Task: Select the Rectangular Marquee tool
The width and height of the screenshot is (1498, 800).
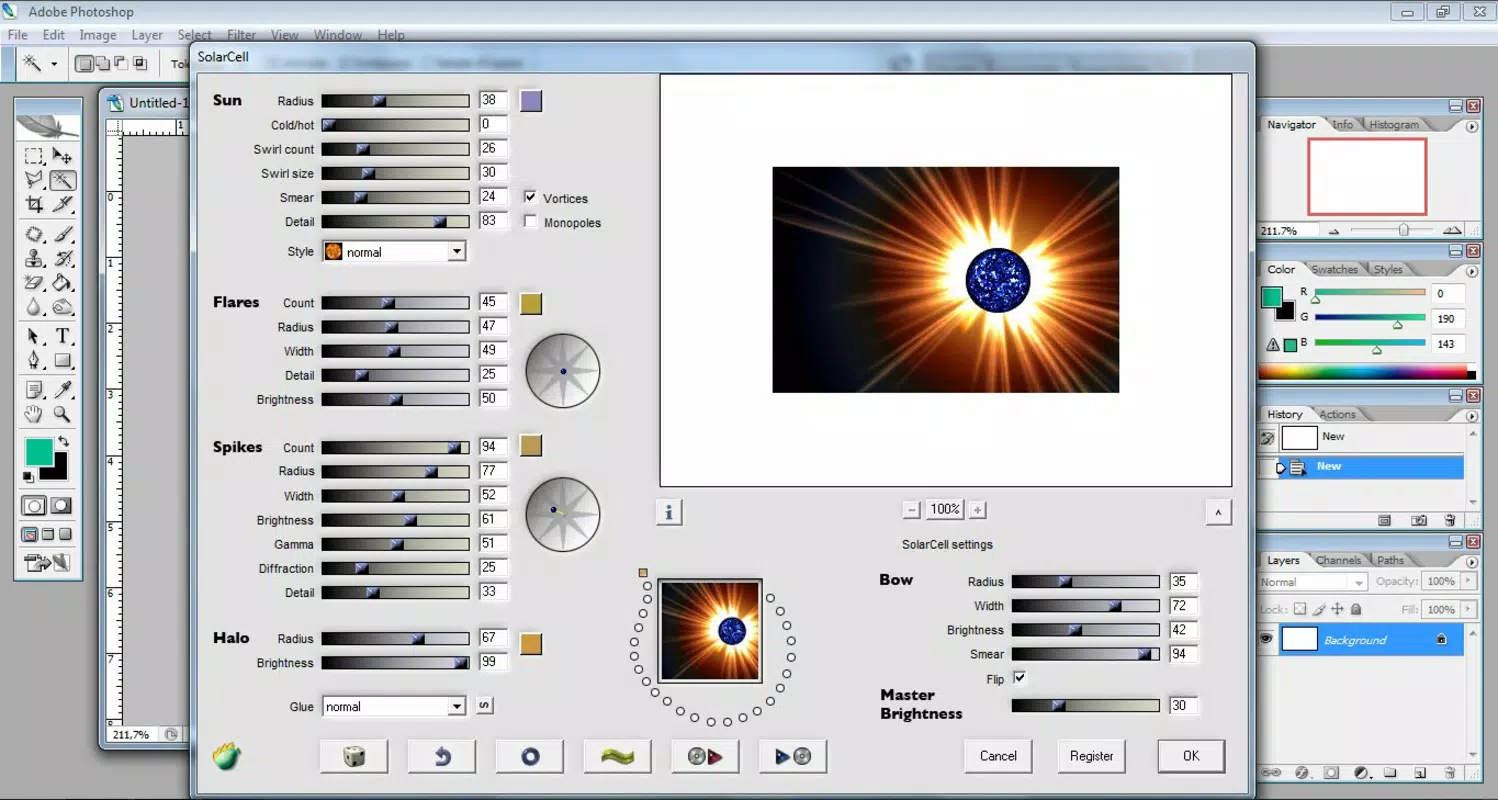Action: 34,156
